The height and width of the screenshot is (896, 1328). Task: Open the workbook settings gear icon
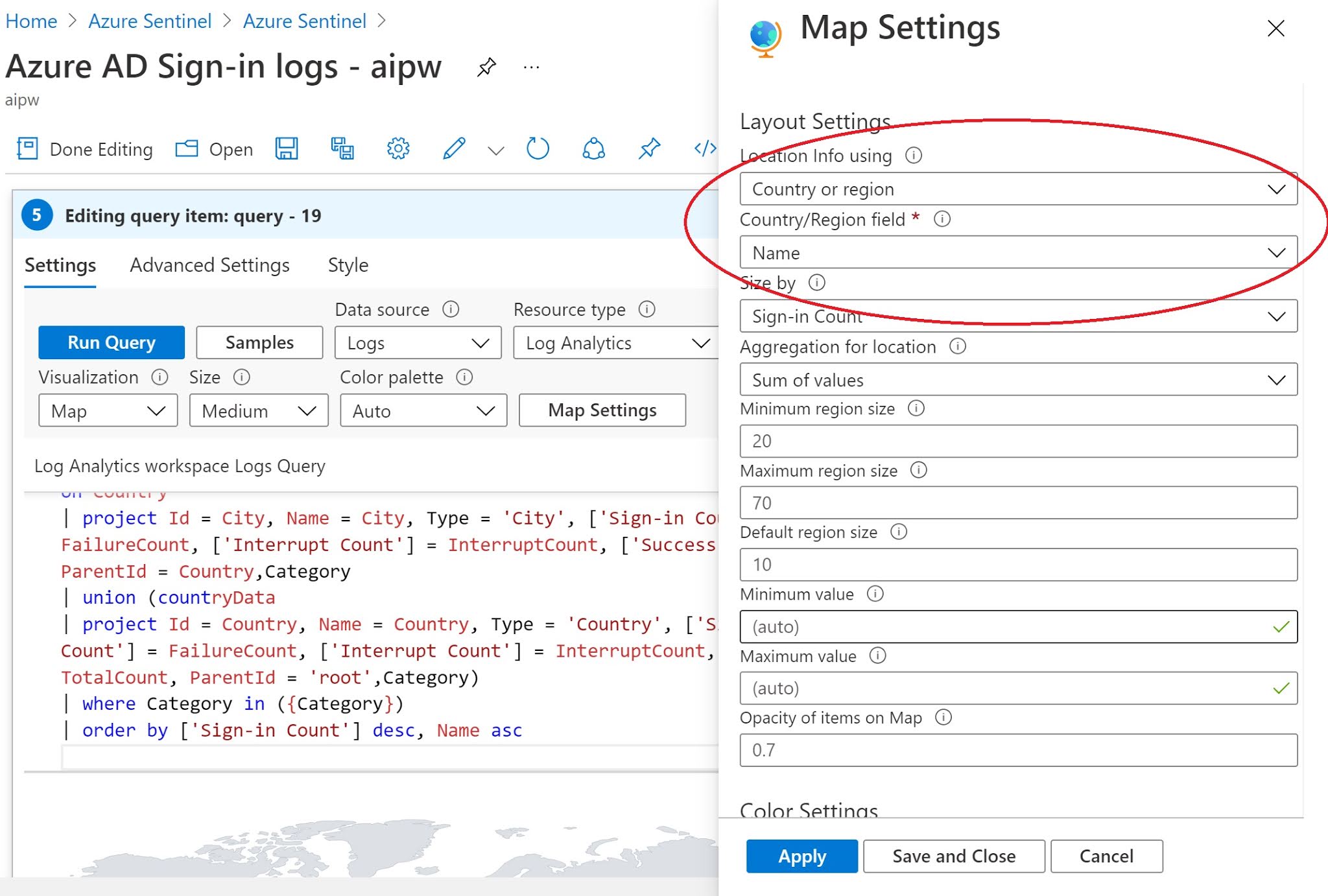tap(397, 148)
